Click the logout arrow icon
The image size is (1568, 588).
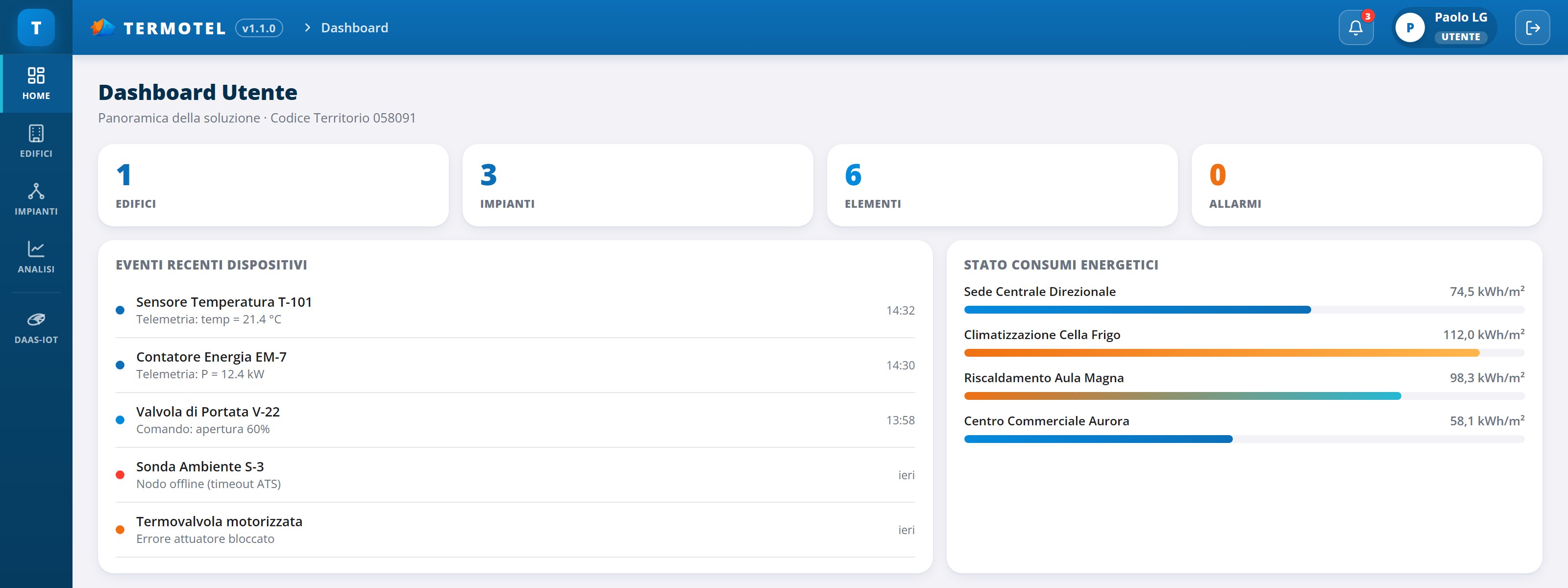click(1532, 27)
